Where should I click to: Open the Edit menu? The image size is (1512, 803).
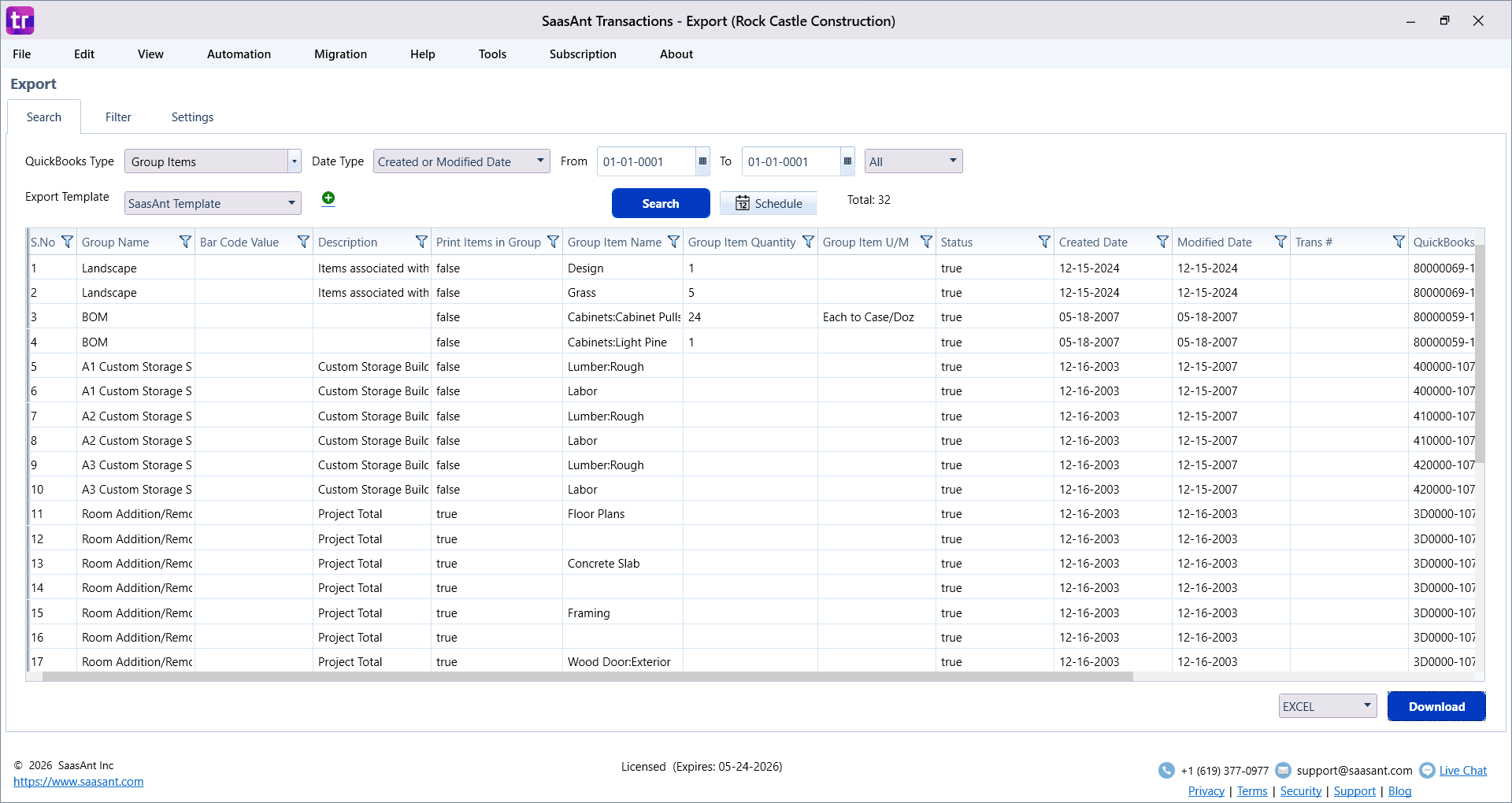click(x=84, y=54)
